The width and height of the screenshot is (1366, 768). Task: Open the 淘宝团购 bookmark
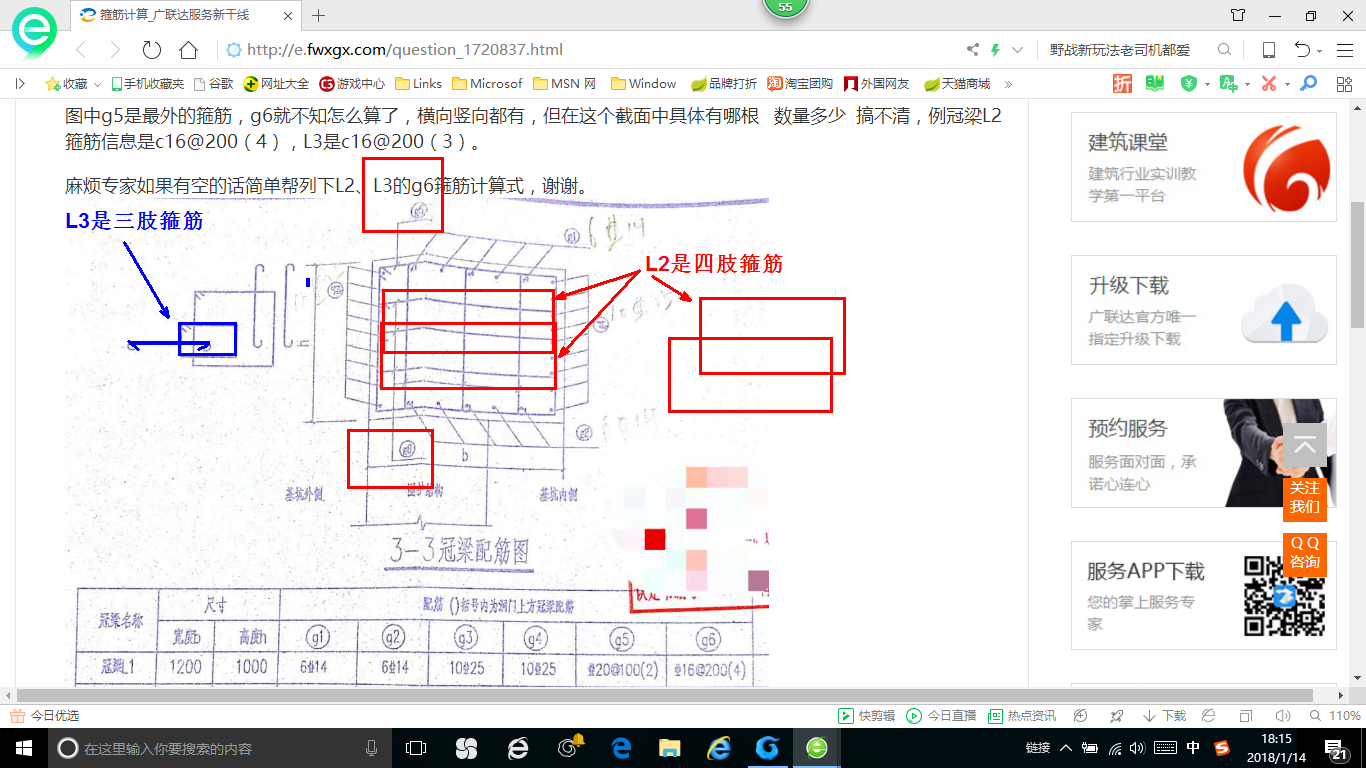tap(800, 84)
